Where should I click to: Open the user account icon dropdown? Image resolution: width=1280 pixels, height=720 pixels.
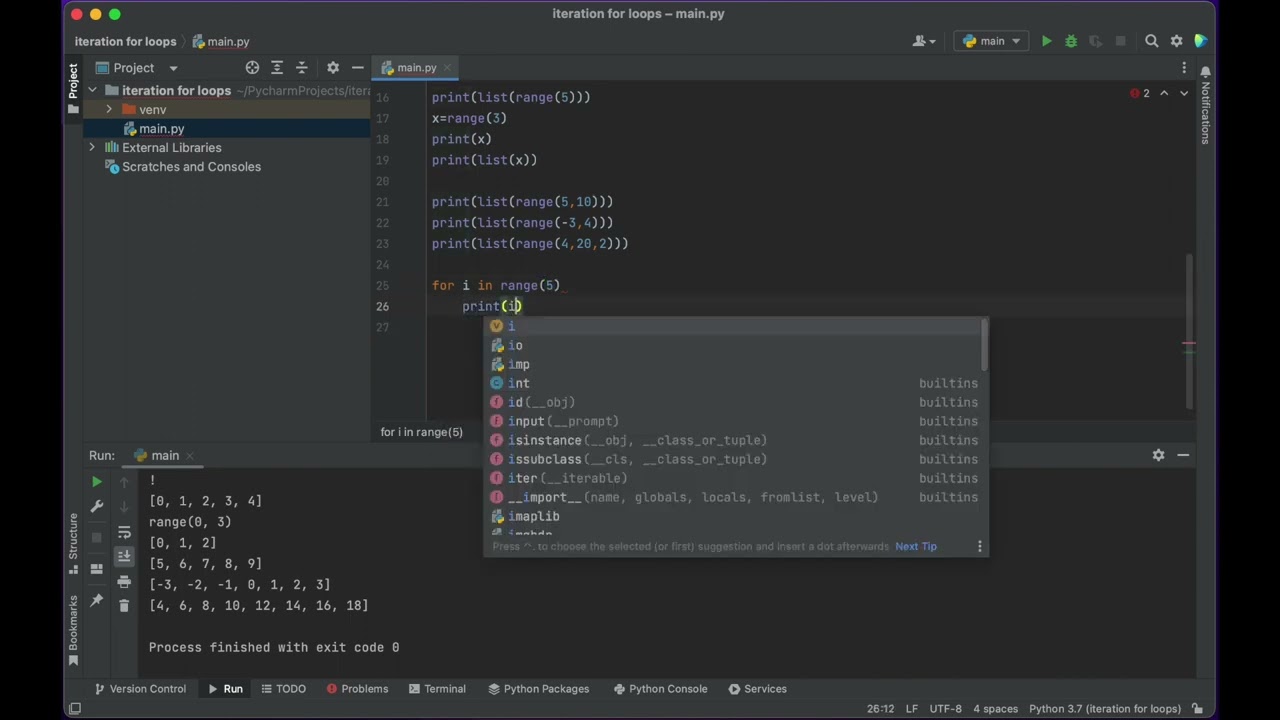point(923,41)
